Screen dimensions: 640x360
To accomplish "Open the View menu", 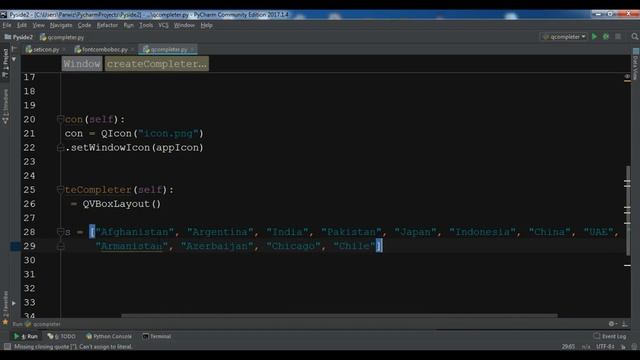I will pyautogui.click(x=38, y=25).
